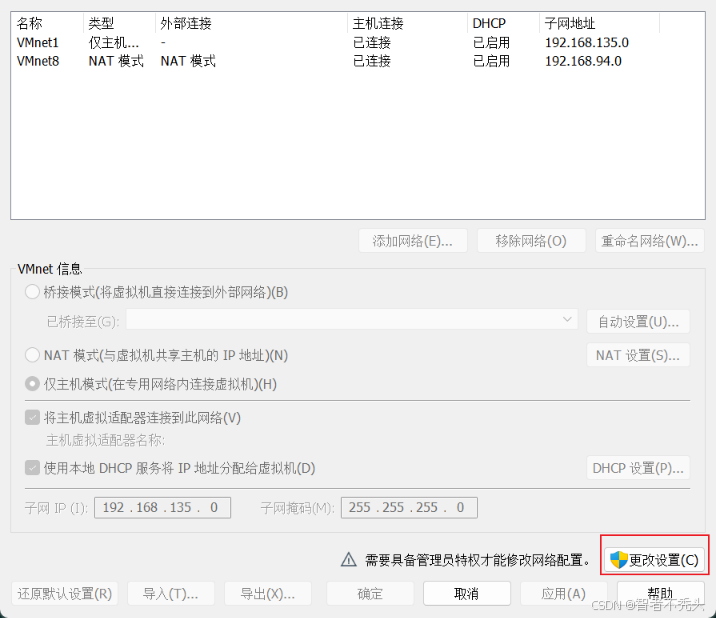Image resolution: width=716 pixels, height=618 pixels.
Task: Click the shield icon on 更改设置 button
Action: pos(619,560)
